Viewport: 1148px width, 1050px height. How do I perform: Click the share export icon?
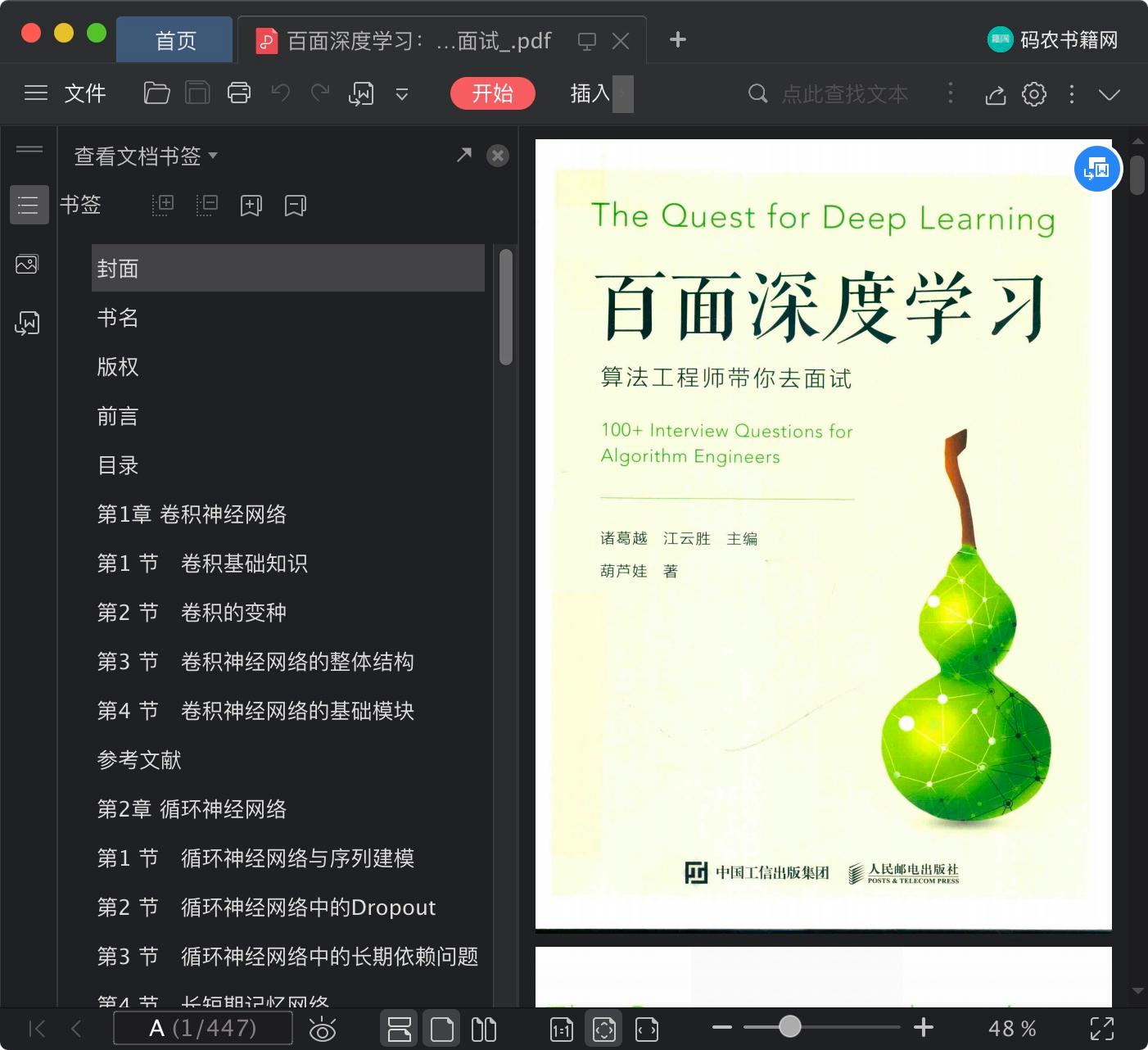click(x=996, y=94)
